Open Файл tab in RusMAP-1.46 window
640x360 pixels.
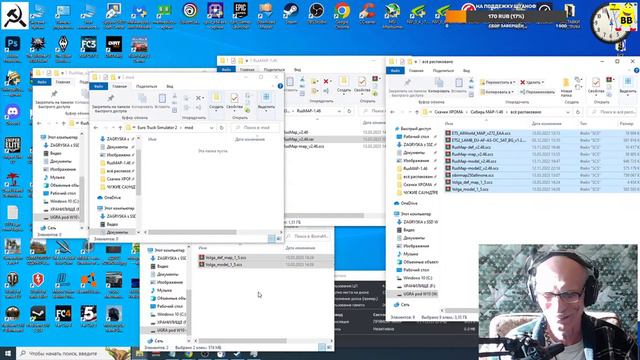(x=226, y=70)
